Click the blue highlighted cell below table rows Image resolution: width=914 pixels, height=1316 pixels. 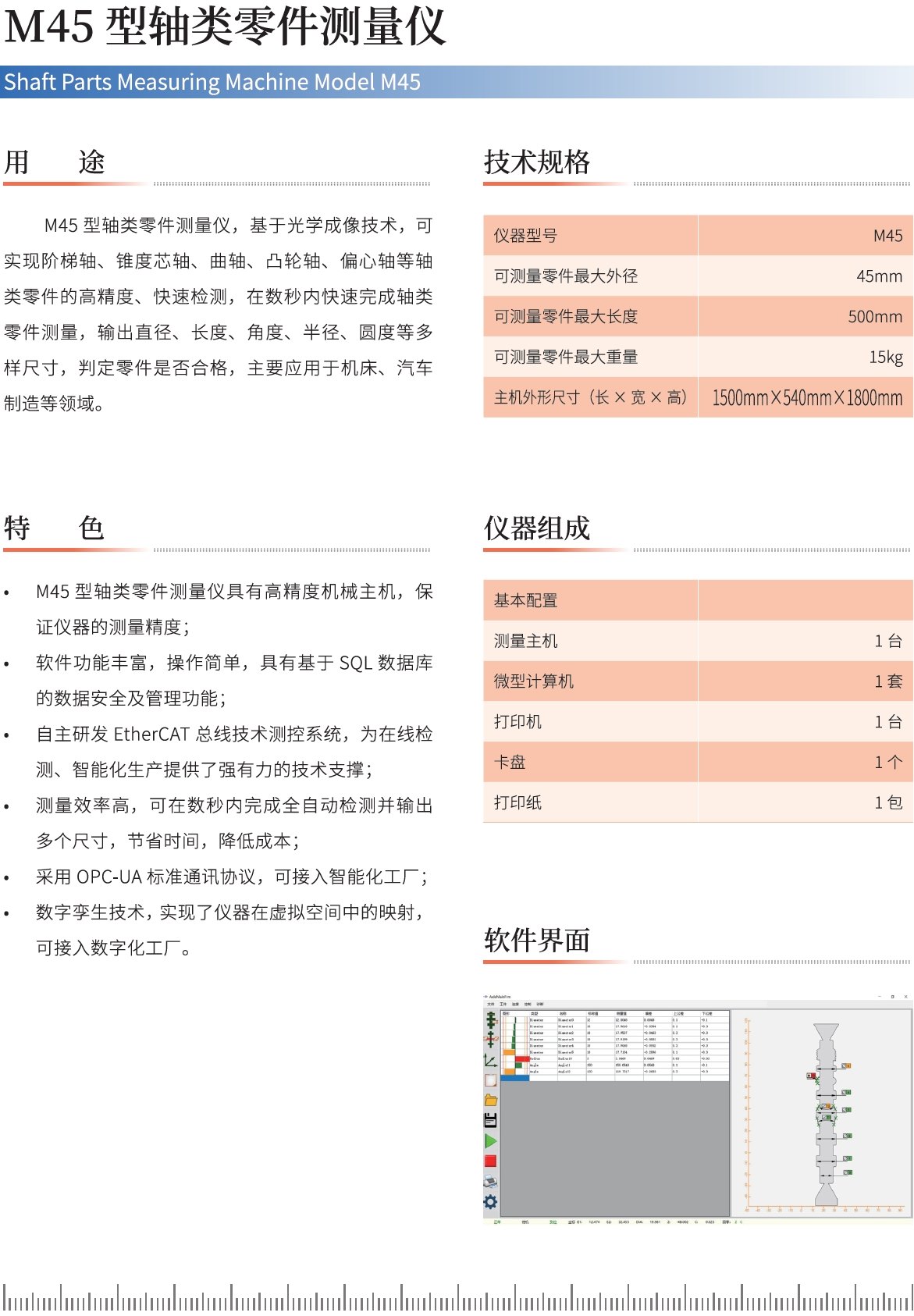(x=515, y=1078)
